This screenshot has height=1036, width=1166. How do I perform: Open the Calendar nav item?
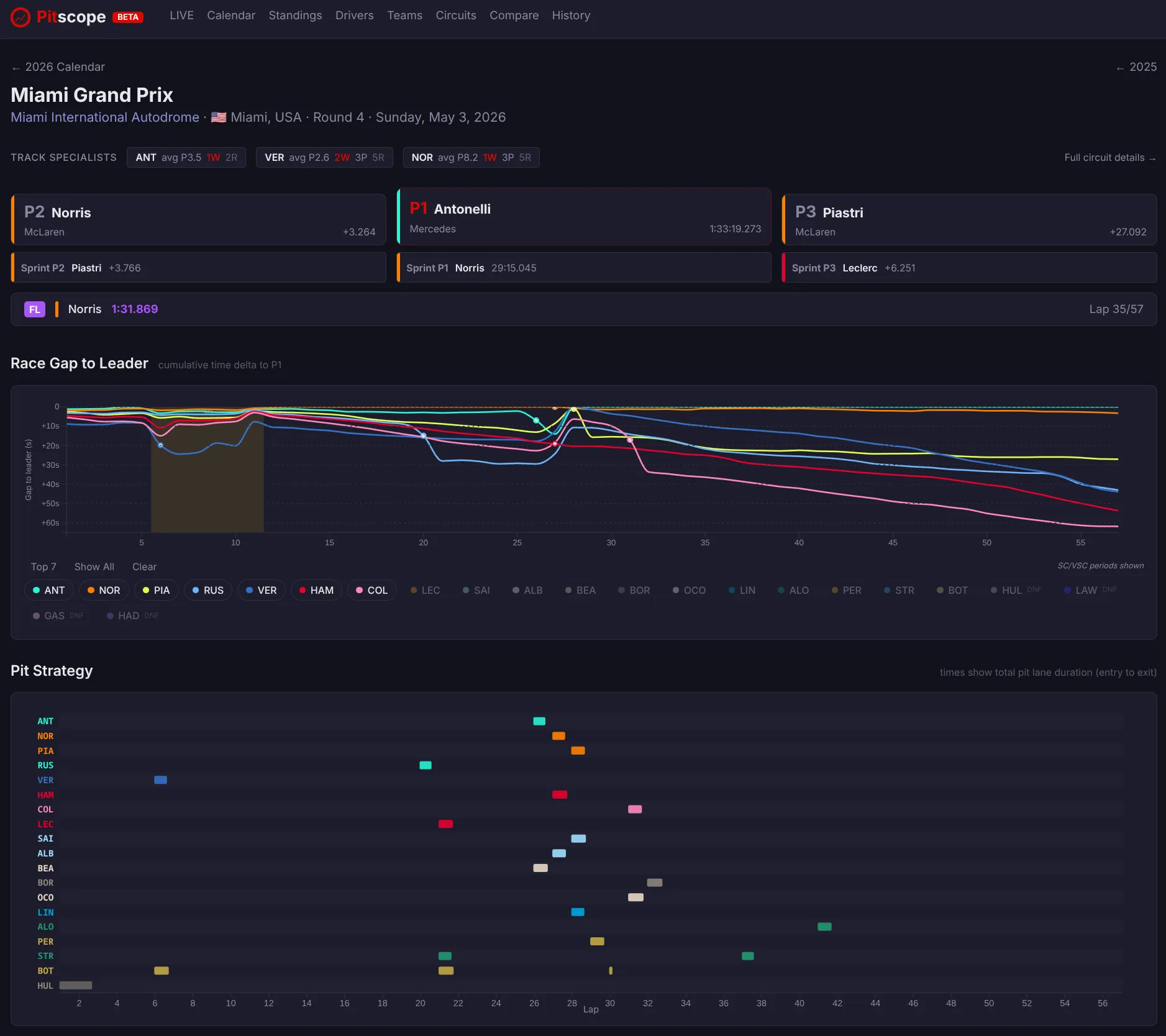[231, 16]
